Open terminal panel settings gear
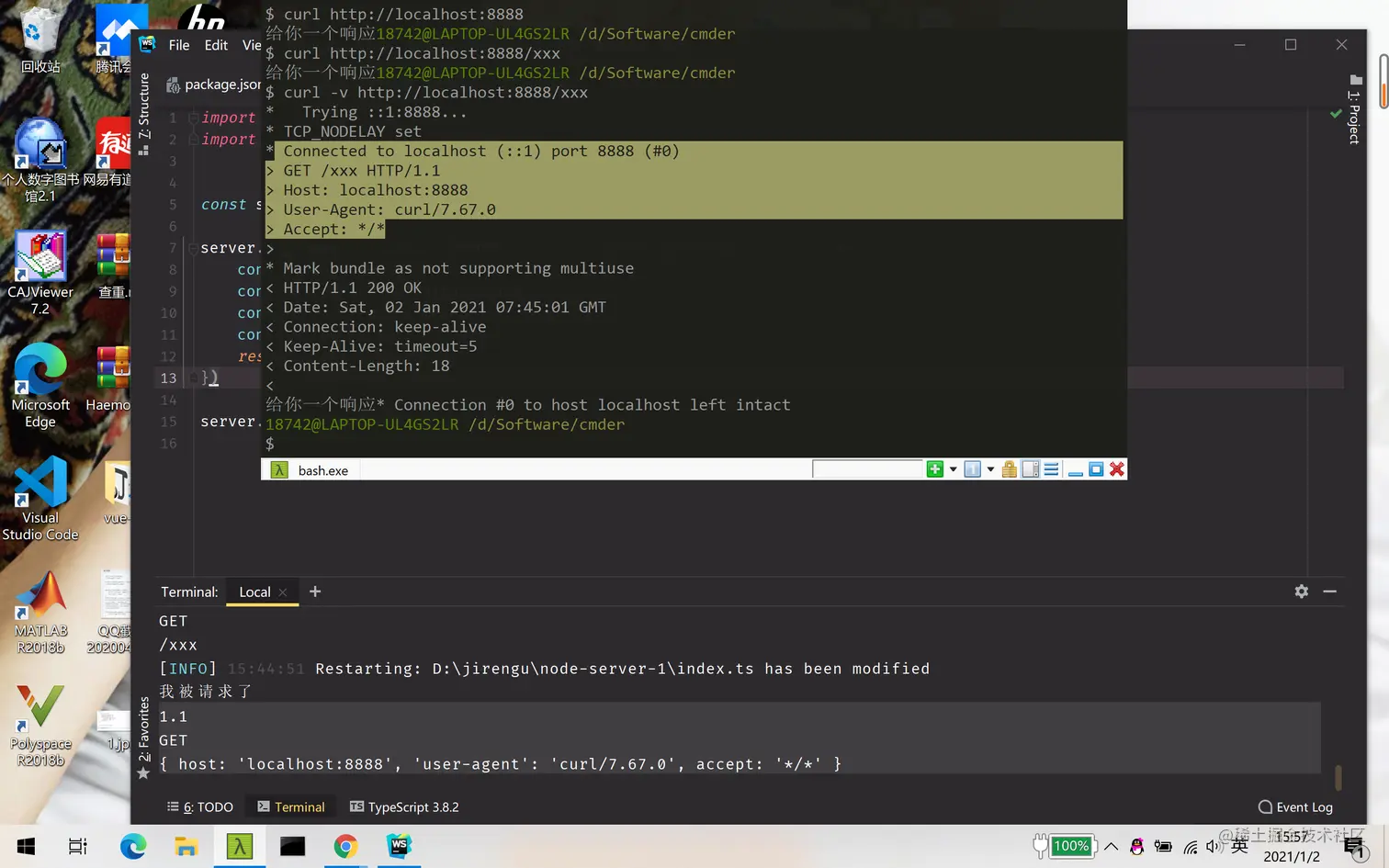This screenshot has width=1389, height=868. point(1302,592)
